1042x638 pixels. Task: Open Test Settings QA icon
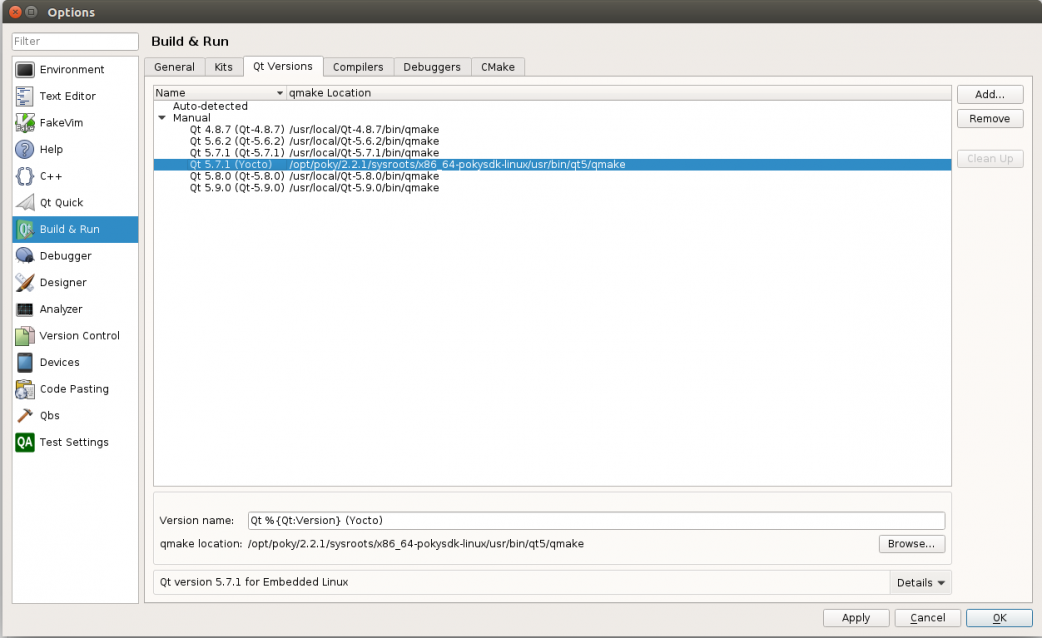25,442
